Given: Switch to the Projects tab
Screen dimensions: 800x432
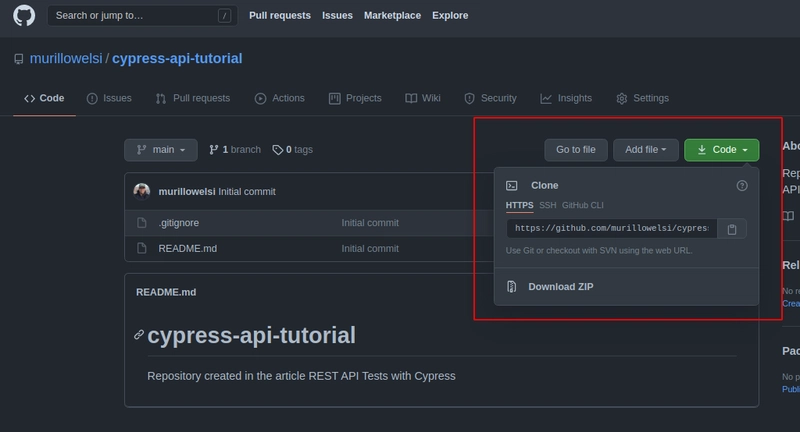Looking at the screenshot, I should pyautogui.click(x=355, y=98).
